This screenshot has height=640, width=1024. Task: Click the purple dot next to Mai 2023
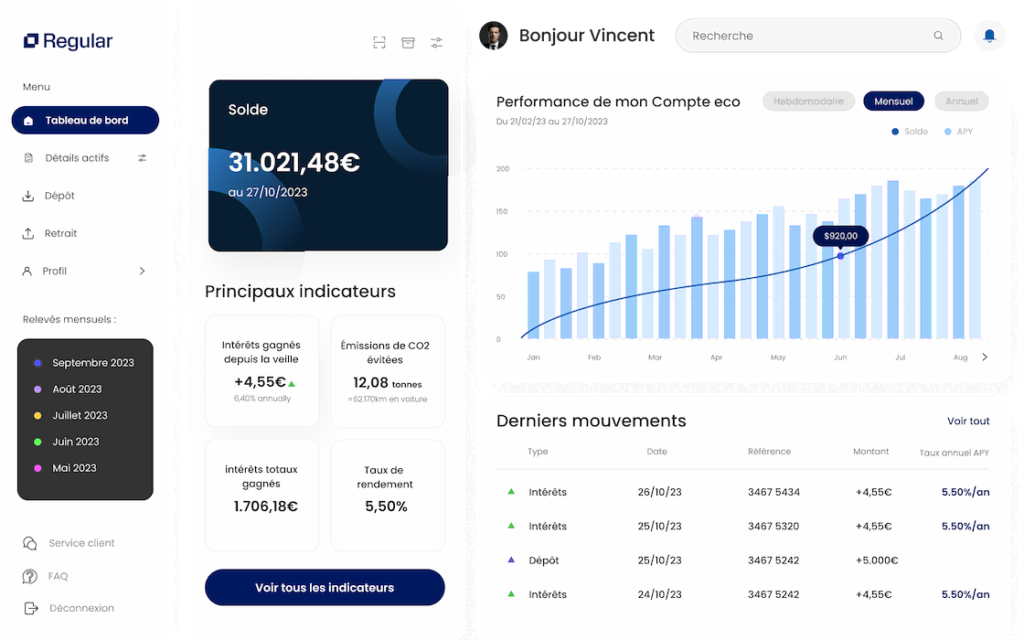[x=38, y=468]
